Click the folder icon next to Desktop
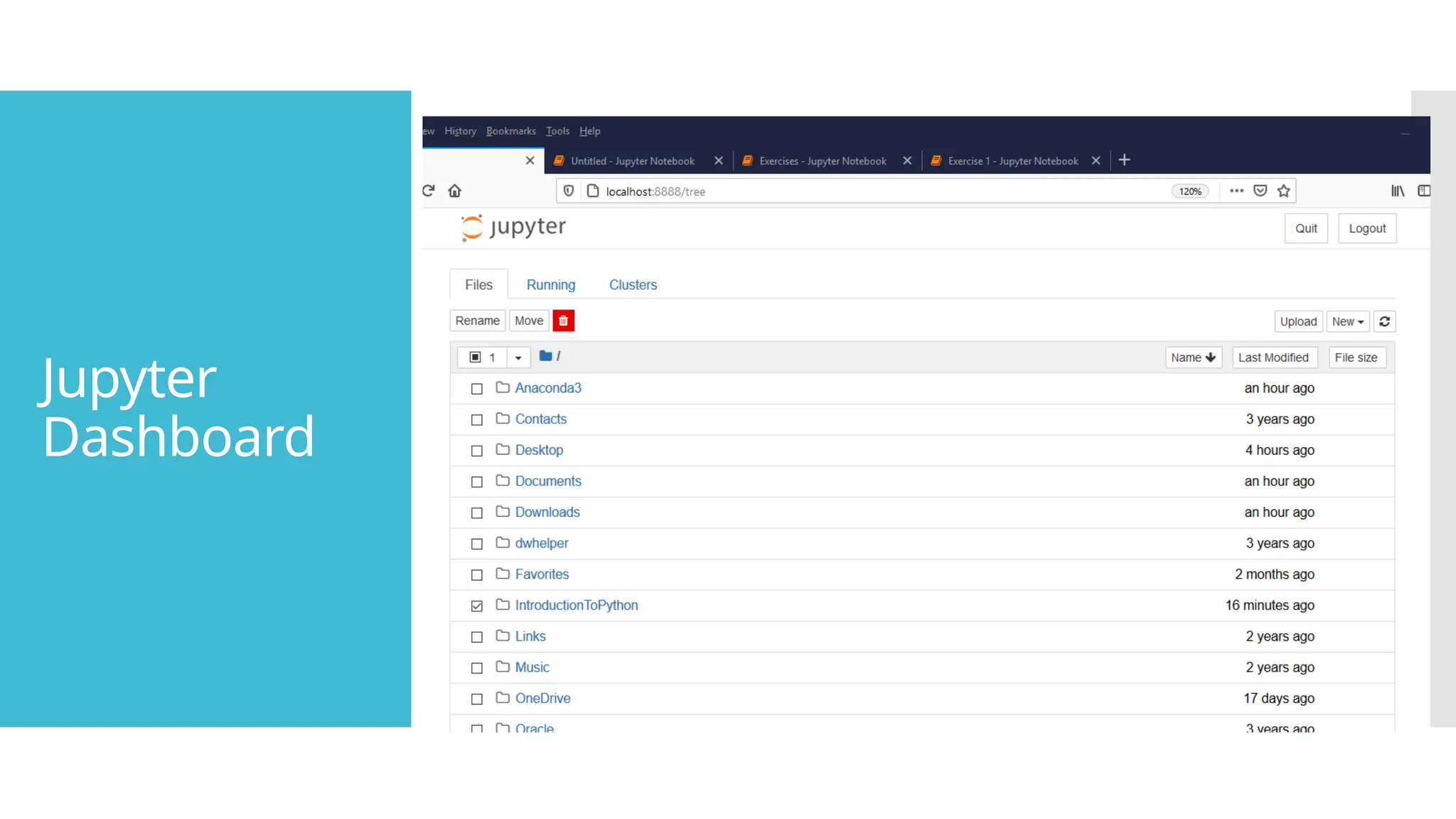1456x819 pixels. pos(503,450)
